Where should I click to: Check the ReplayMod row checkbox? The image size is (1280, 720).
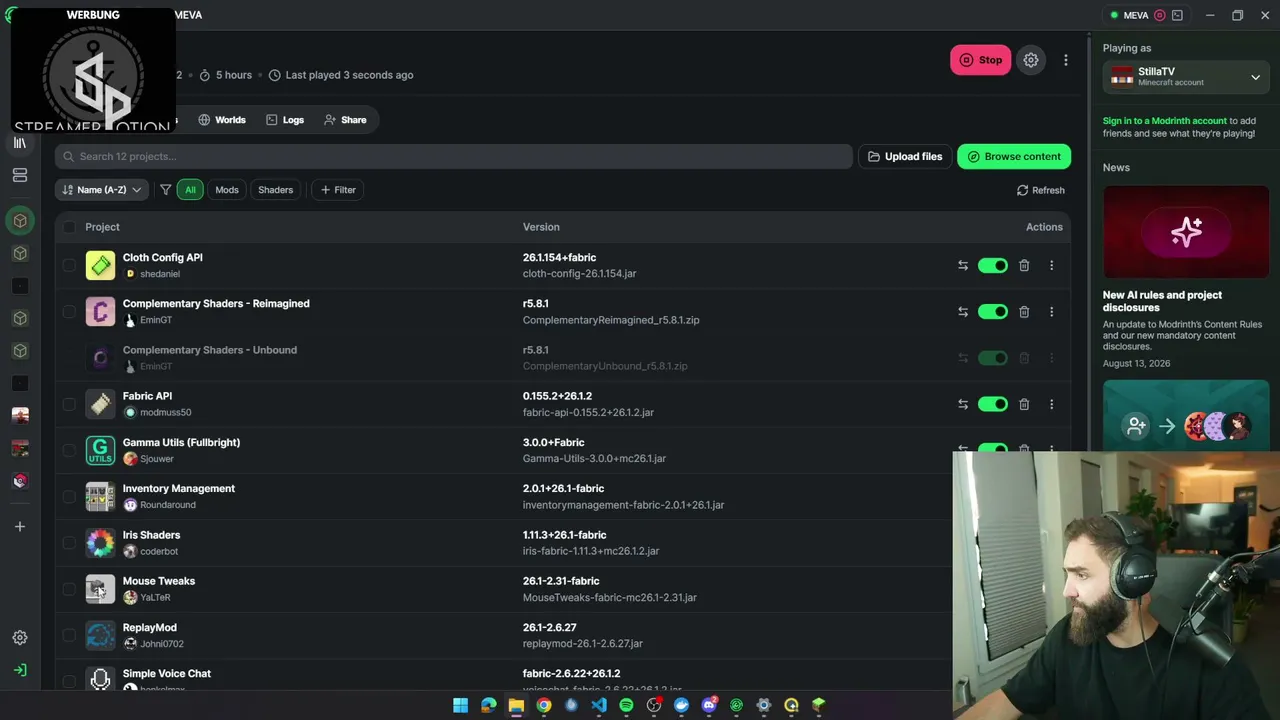(x=69, y=635)
